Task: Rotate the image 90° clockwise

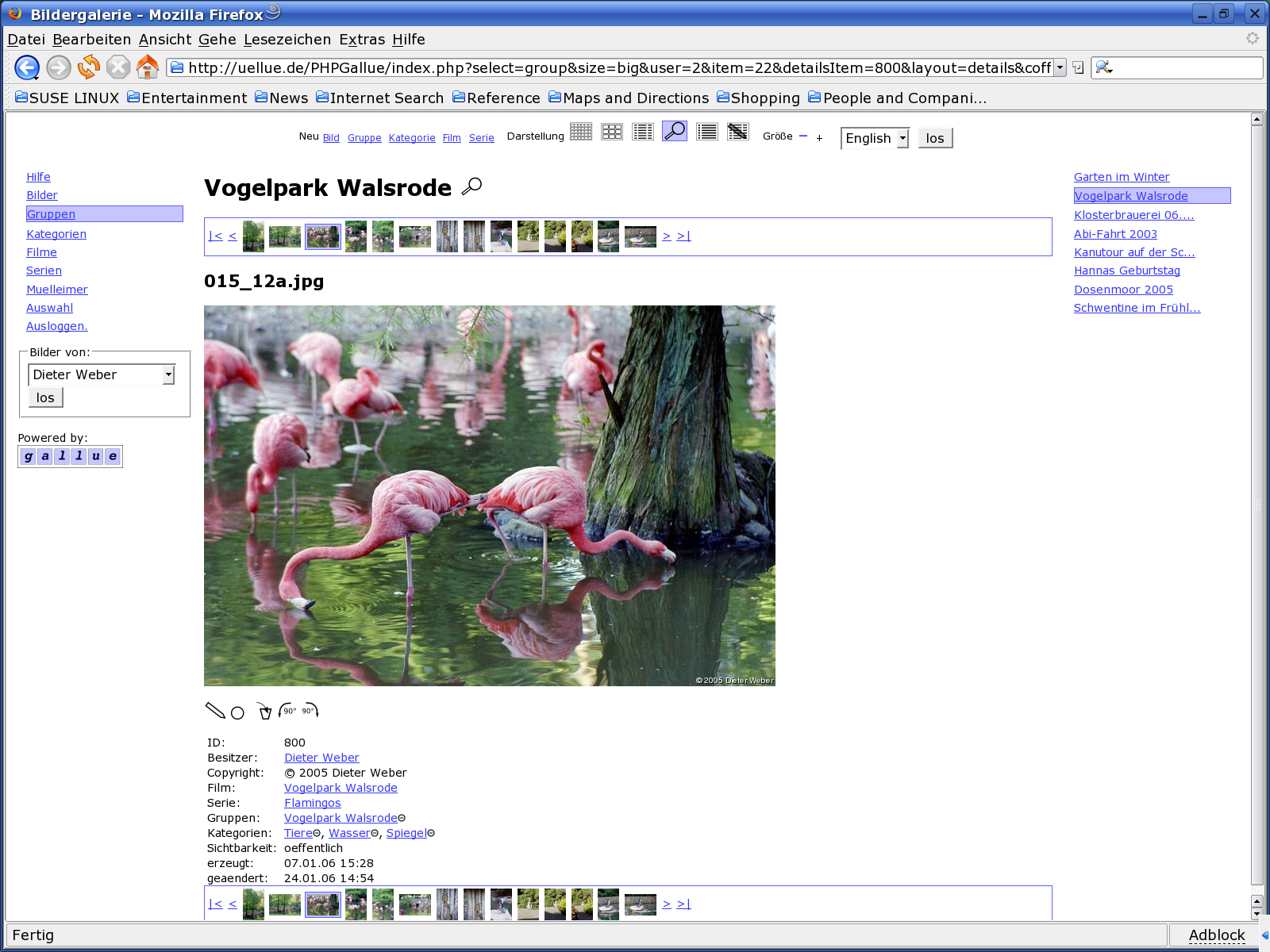Action: pyautogui.click(x=310, y=711)
